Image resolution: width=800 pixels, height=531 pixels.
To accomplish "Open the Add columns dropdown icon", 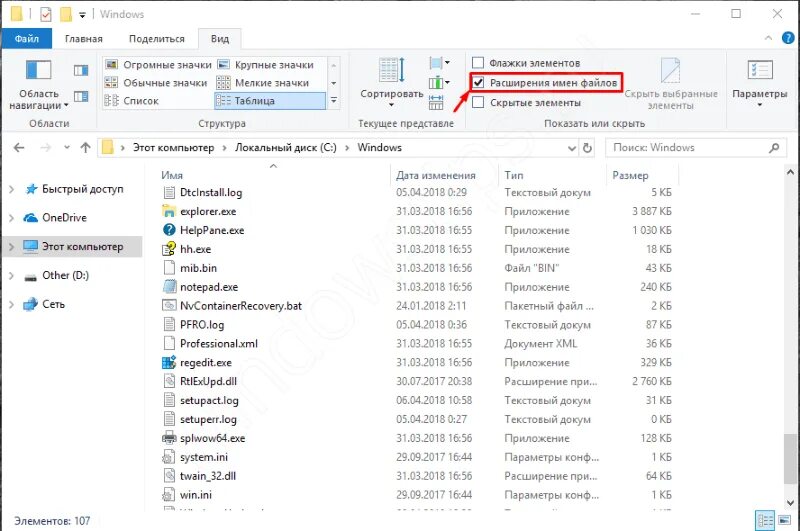I will (x=440, y=82).
